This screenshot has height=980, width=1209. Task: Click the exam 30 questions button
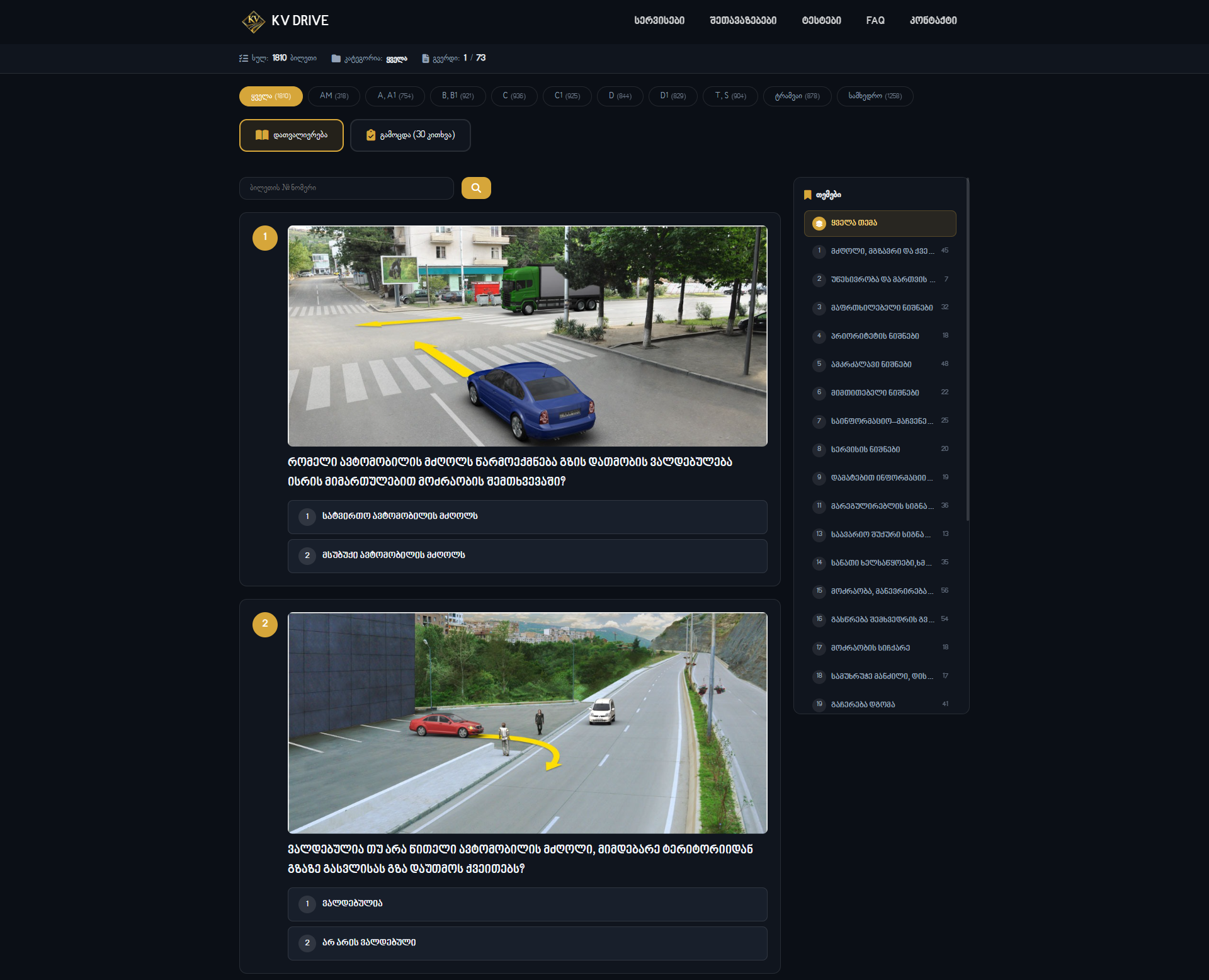pyautogui.click(x=410, y=135)
